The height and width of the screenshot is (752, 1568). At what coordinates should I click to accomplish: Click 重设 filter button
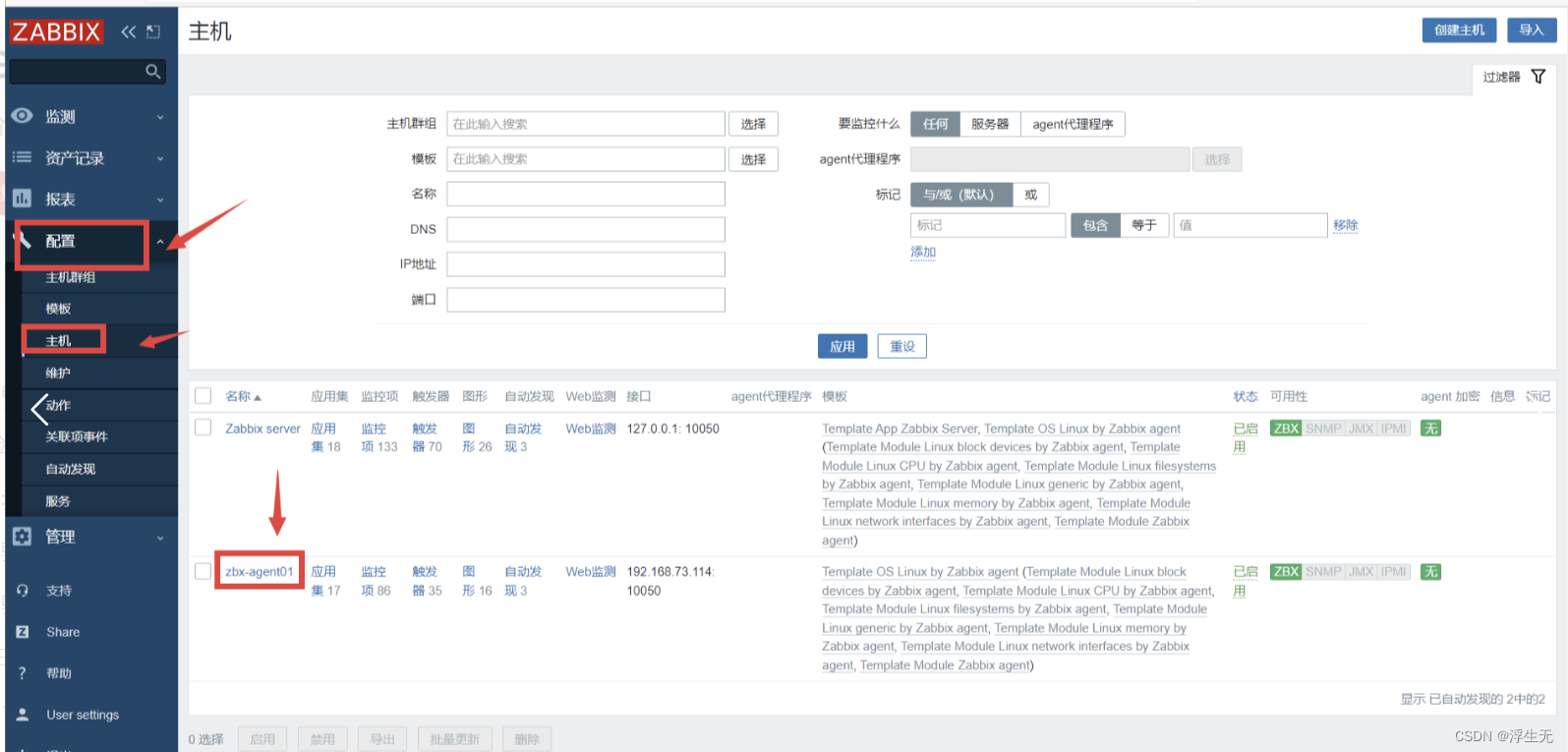(902, 346)
